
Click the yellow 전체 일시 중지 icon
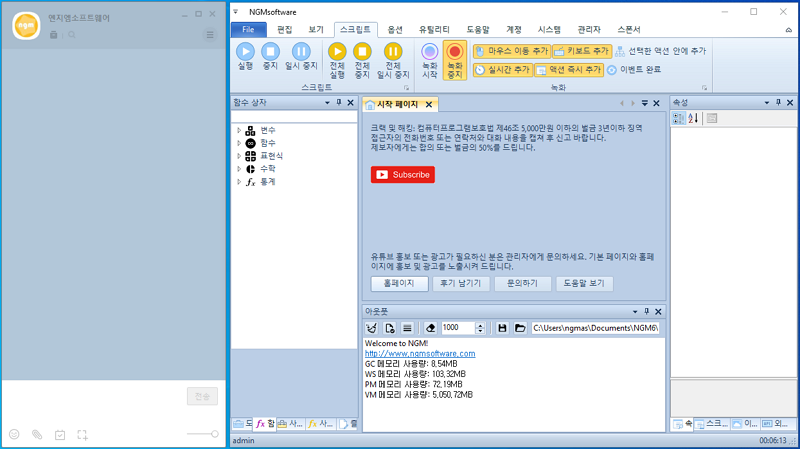(393, 52)
